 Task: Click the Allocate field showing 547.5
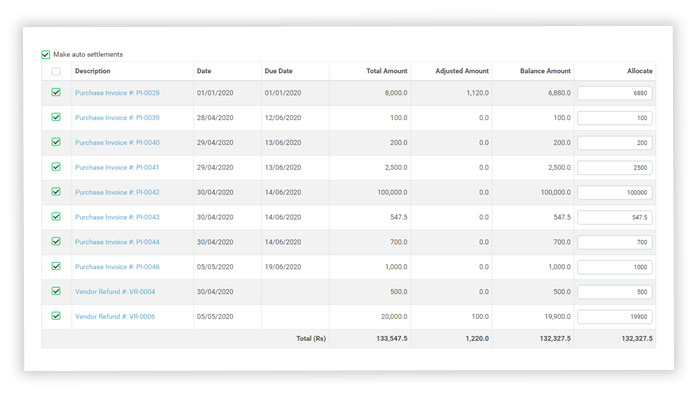(x=615, y=218)
